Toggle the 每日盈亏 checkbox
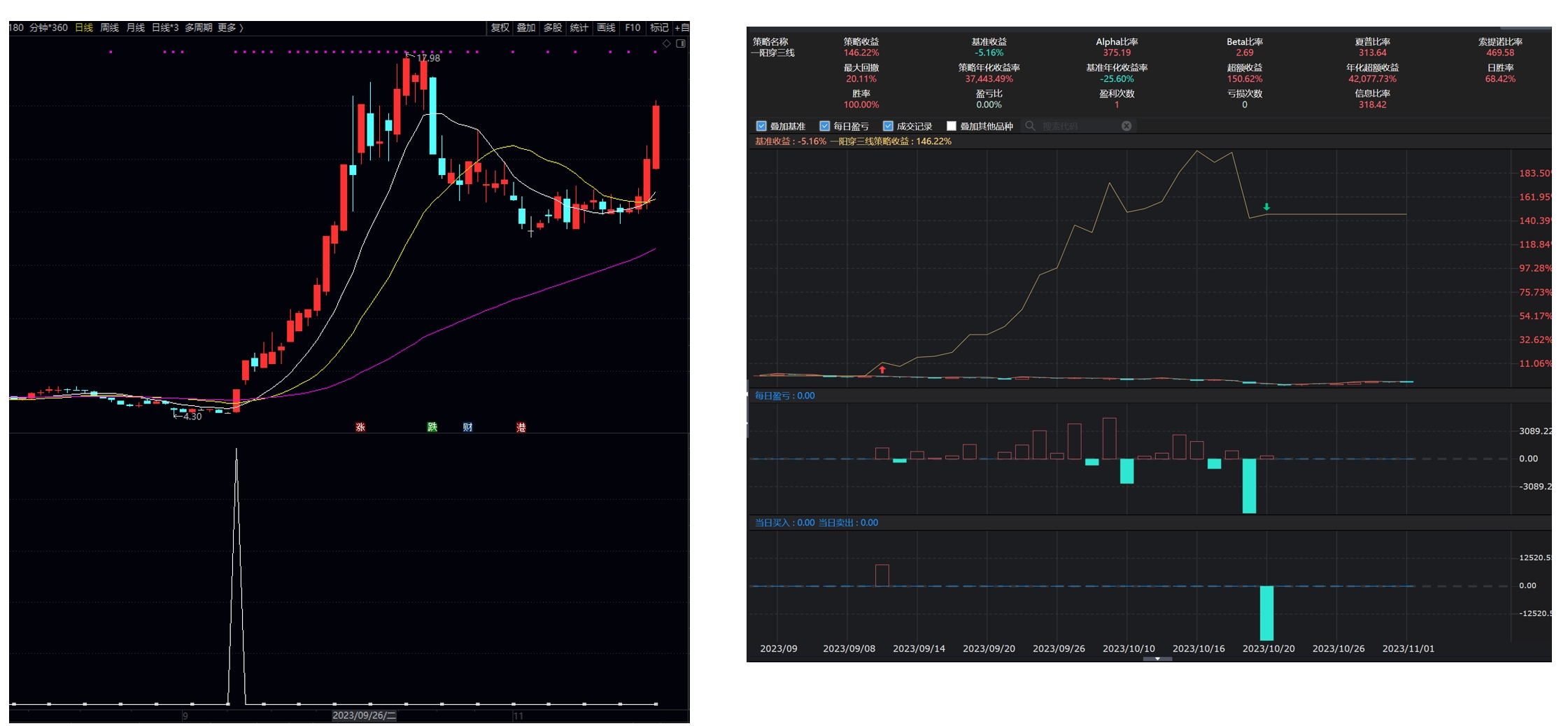 (824, 126)
